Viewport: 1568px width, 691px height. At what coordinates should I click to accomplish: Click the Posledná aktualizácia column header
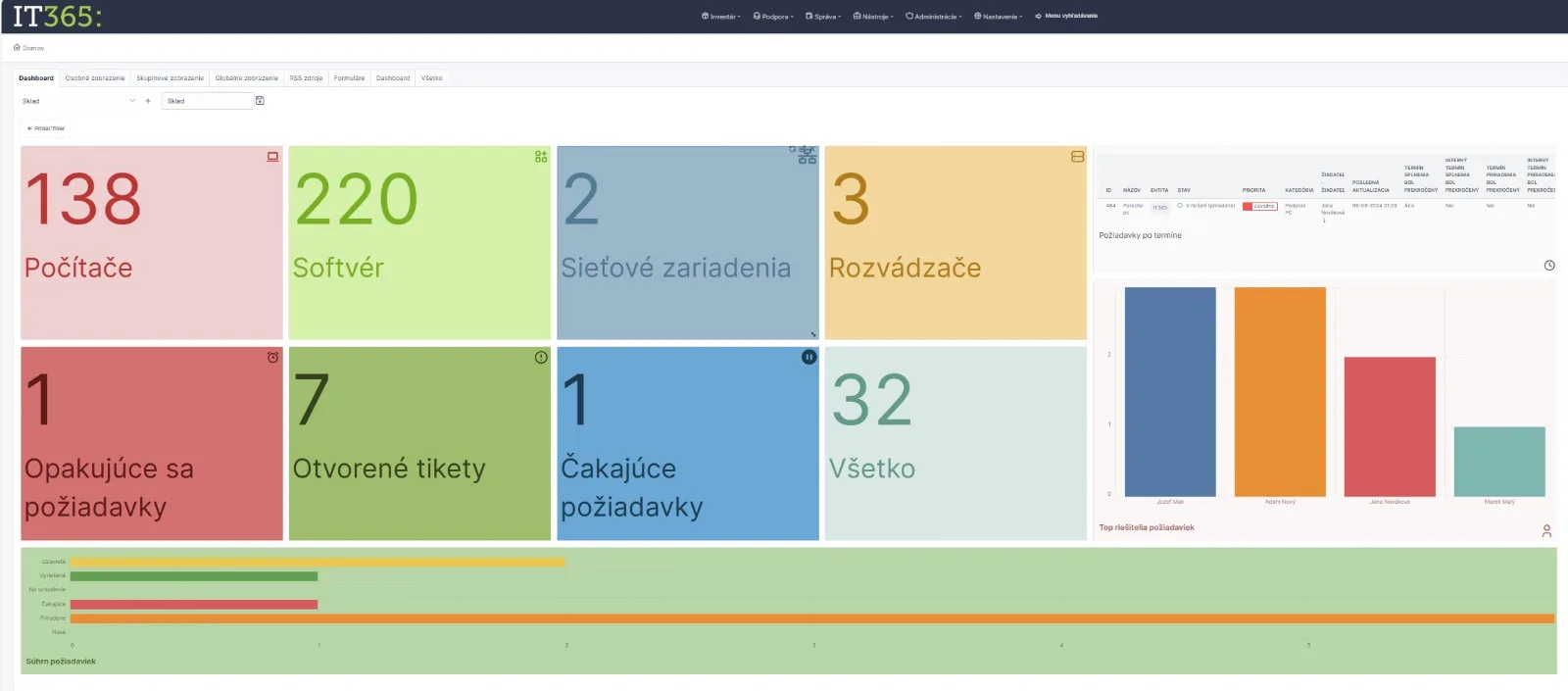[x=1370, y=186]
